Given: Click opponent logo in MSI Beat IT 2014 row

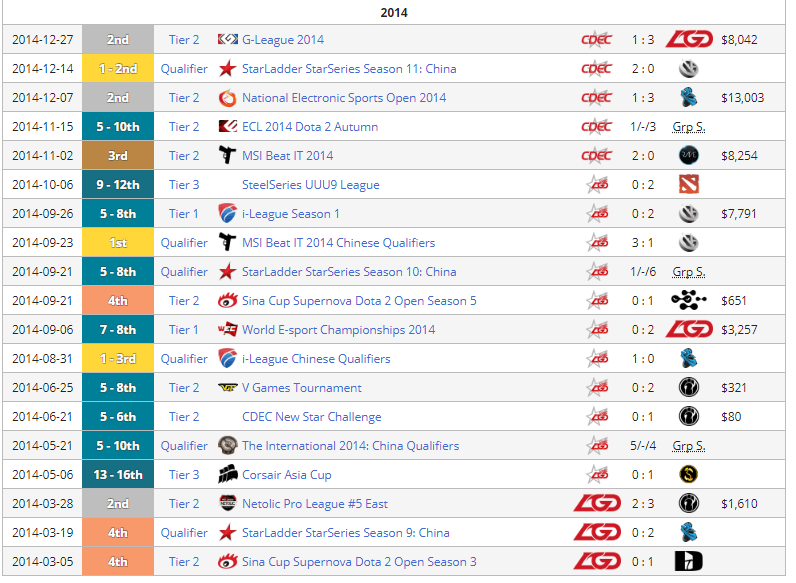Looking at the screenshot, I should pyautogui.click(x=688, y=155).
